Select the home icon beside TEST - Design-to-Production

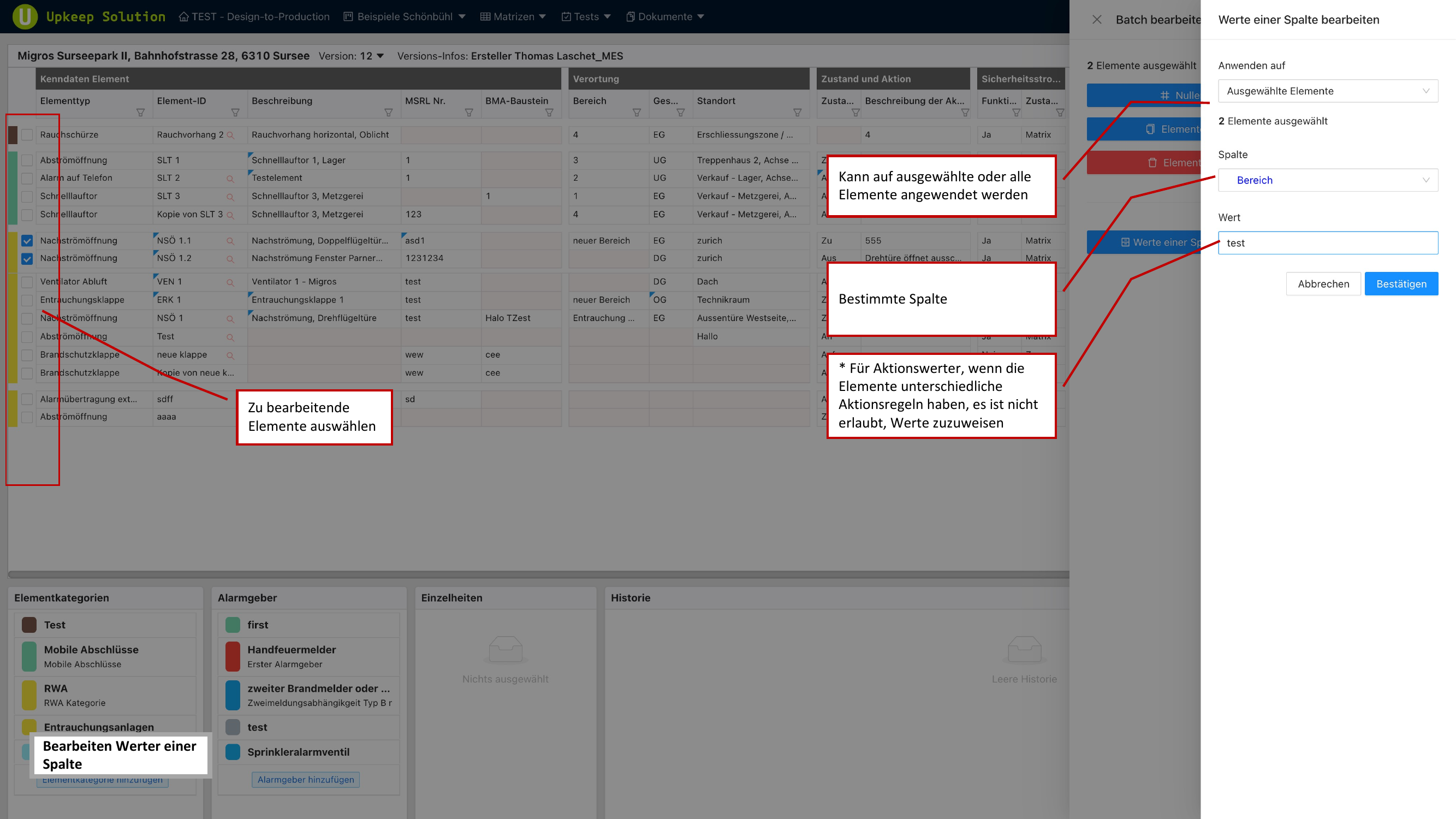[x=183, y=16]
